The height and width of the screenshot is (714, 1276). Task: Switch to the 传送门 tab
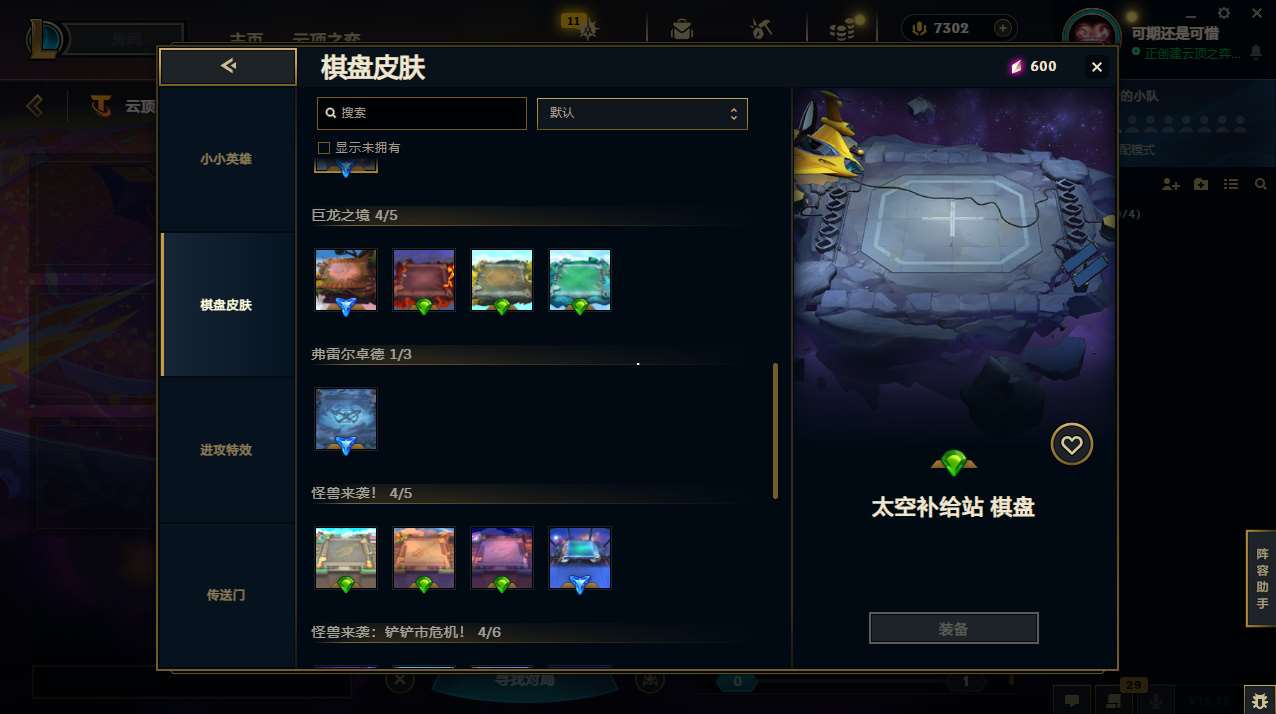(x=226, y=595)
